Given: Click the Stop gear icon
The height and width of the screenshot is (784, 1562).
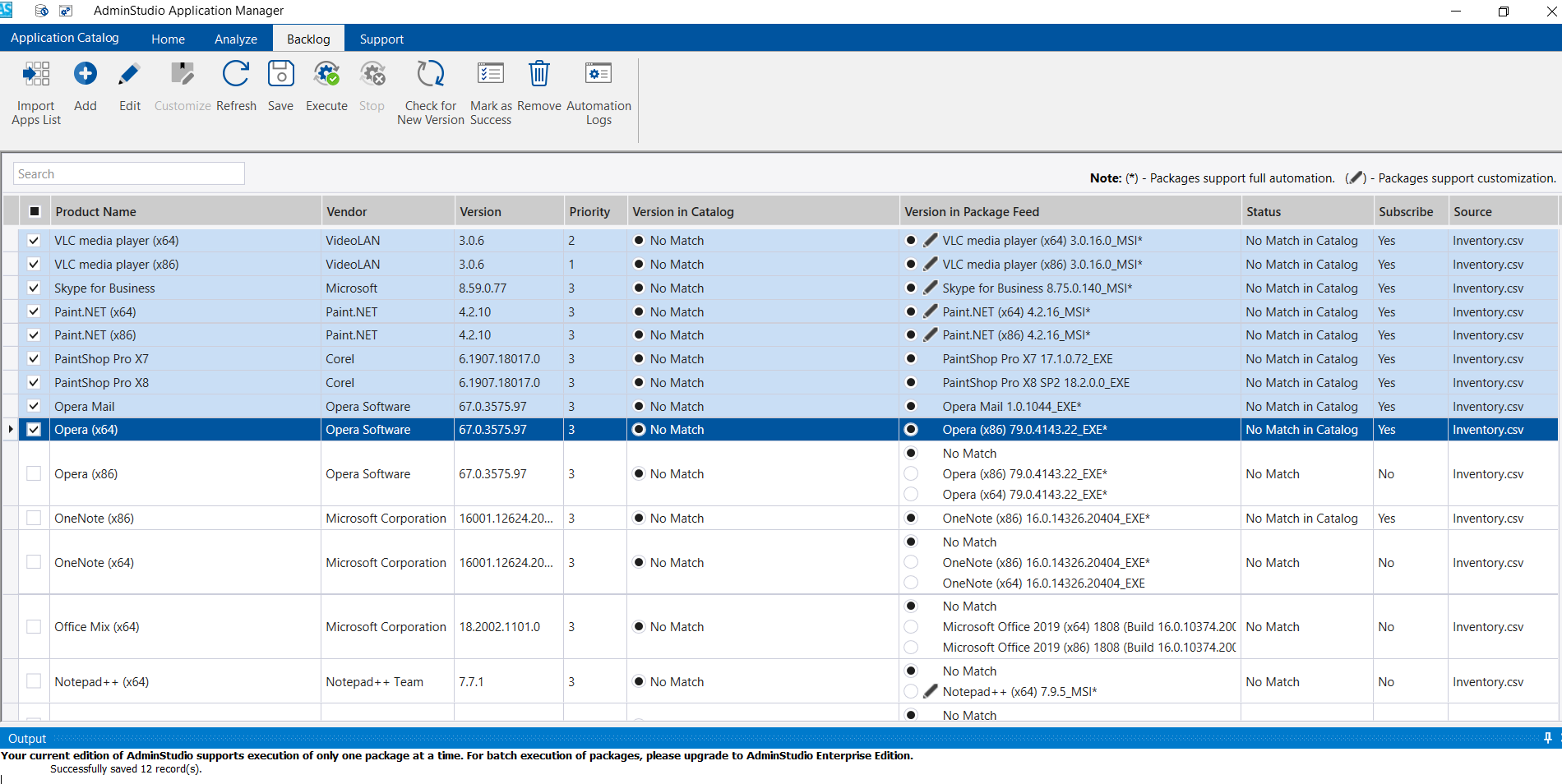Looking at the screenshot, I should [372, 74].
